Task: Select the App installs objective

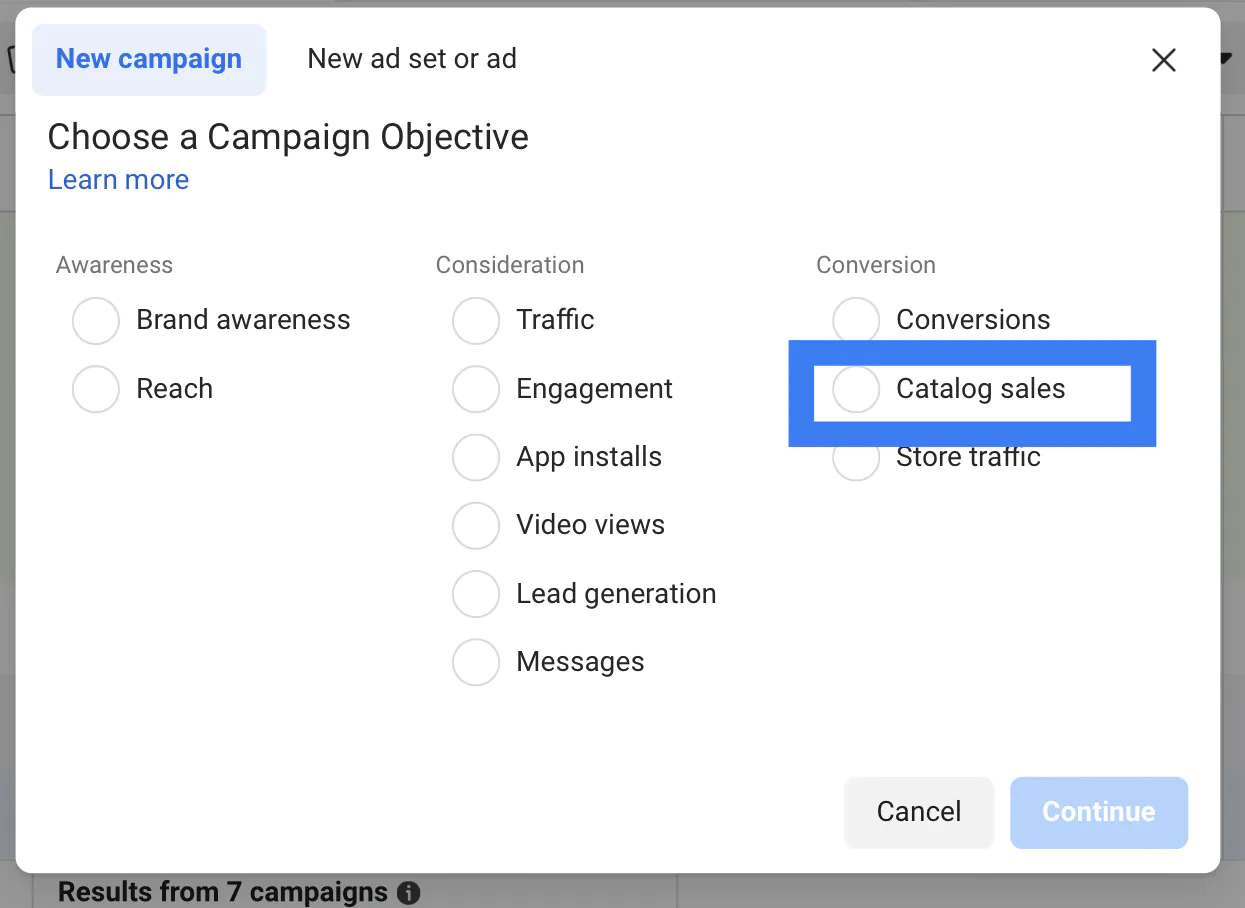Action: click(x=476, y=458)
